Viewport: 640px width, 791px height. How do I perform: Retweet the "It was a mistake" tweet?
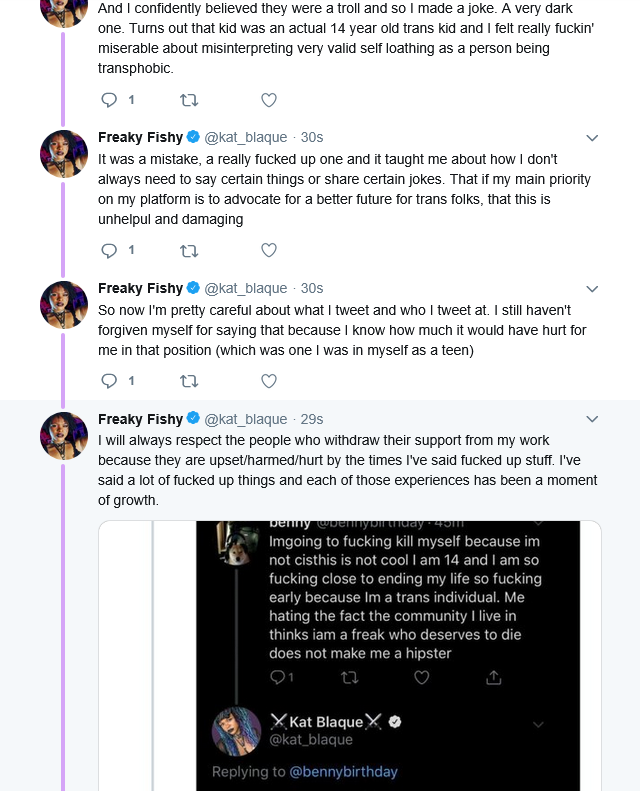(x=188, y=250)
